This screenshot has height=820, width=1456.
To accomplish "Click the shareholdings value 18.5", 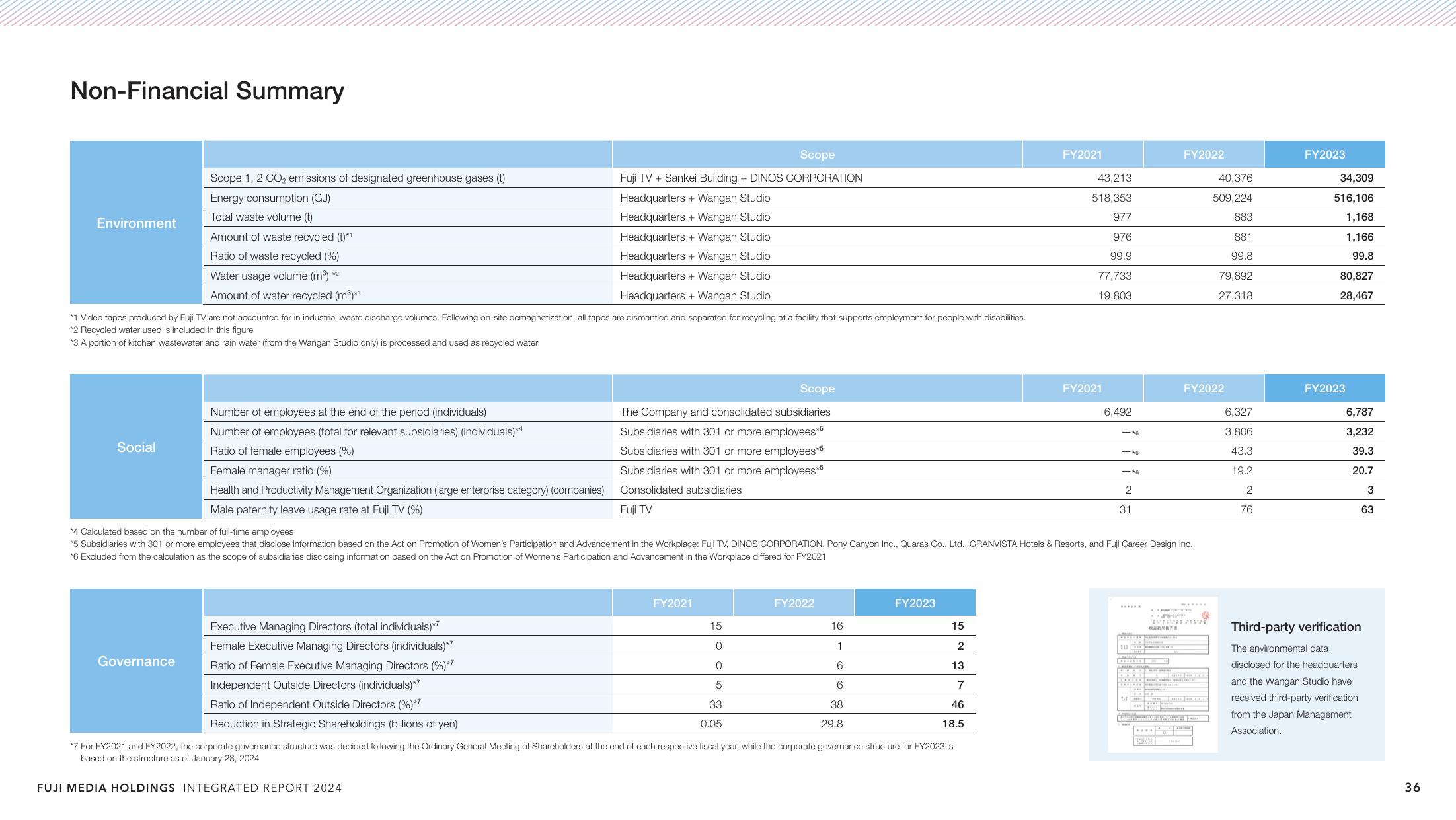I will (952, 724).
